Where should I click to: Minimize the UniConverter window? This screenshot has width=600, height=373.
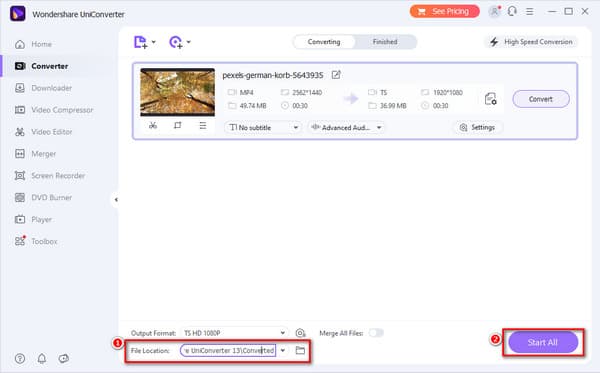(x=552, y=11)
